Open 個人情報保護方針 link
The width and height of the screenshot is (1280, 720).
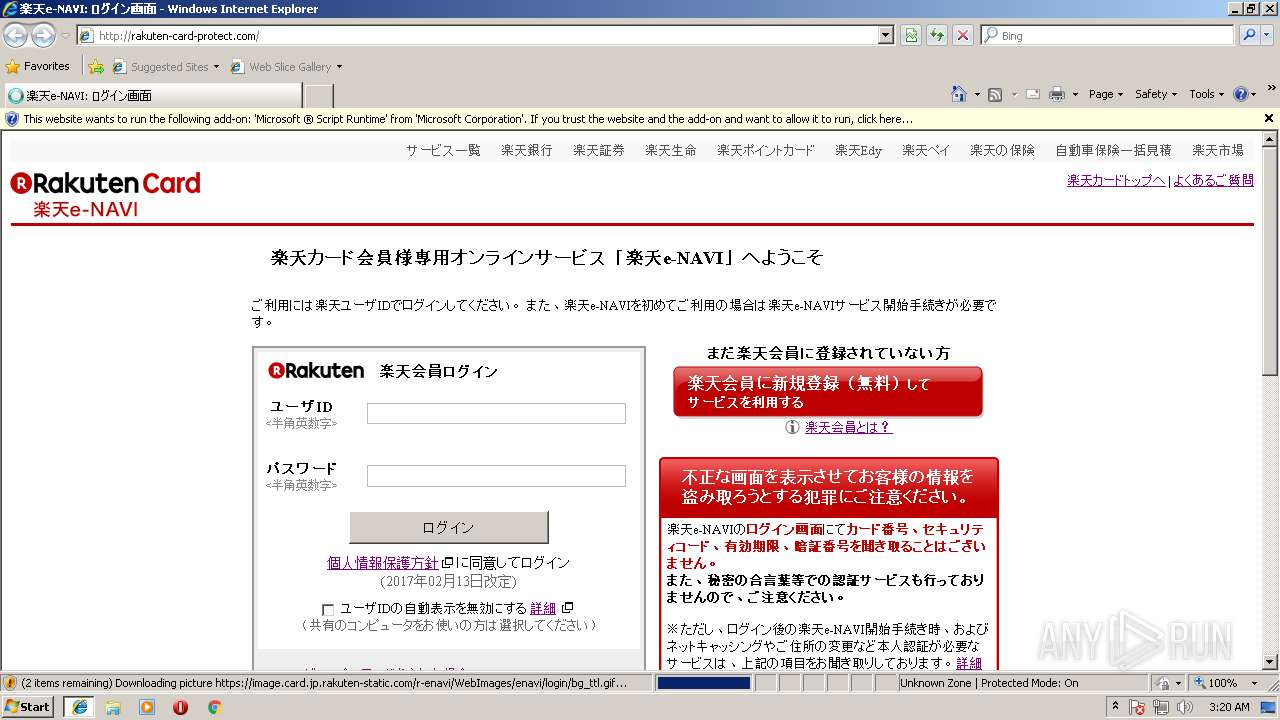point(383,563)
